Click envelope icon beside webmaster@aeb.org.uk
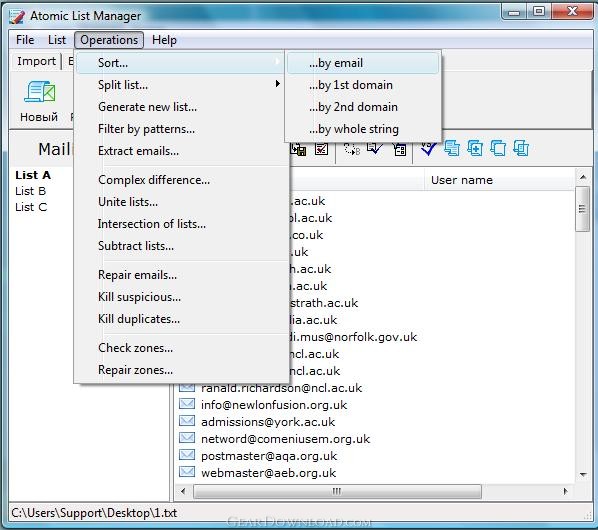The width and height of the screenshot is (598, 530). click(x=187, y=472)
